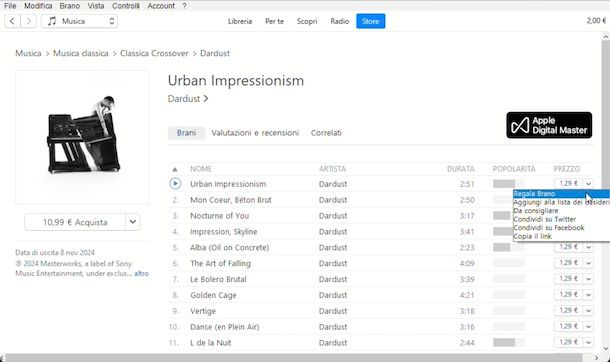
Task: Go forward with the right arrow button
Action: pos(28,21)
